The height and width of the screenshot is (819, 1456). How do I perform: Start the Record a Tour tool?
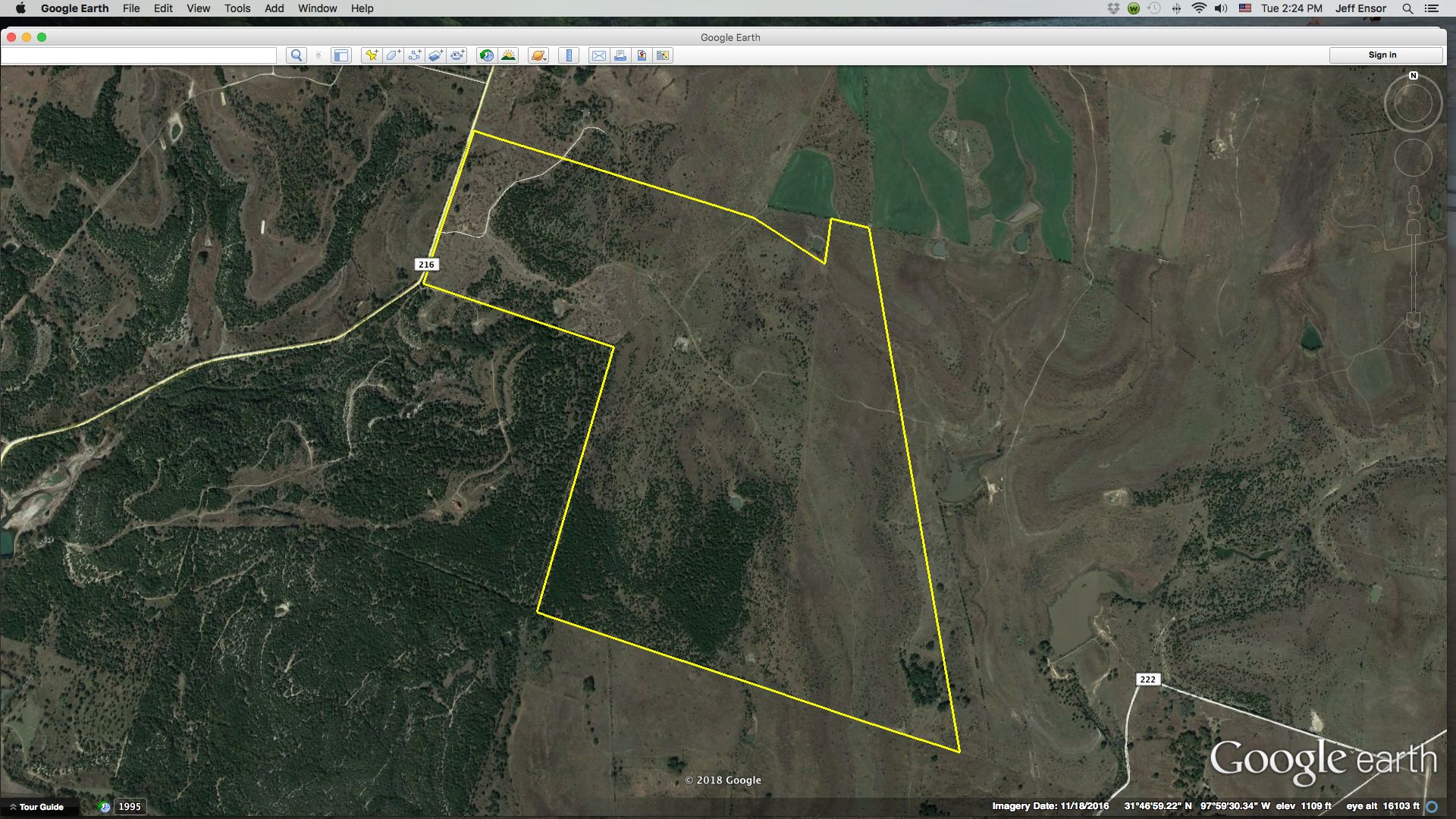click(457, 55)
